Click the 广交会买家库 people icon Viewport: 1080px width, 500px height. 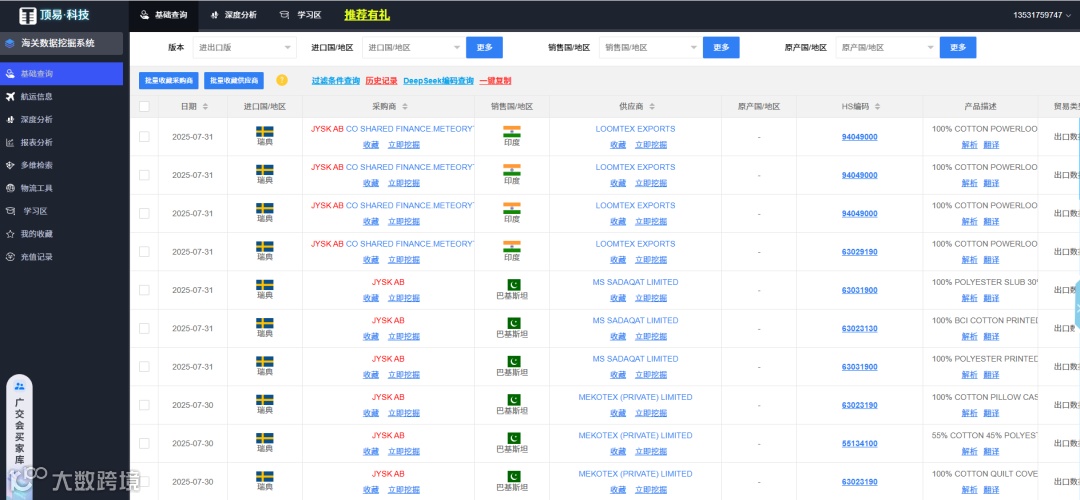click(x=19, y=386)
